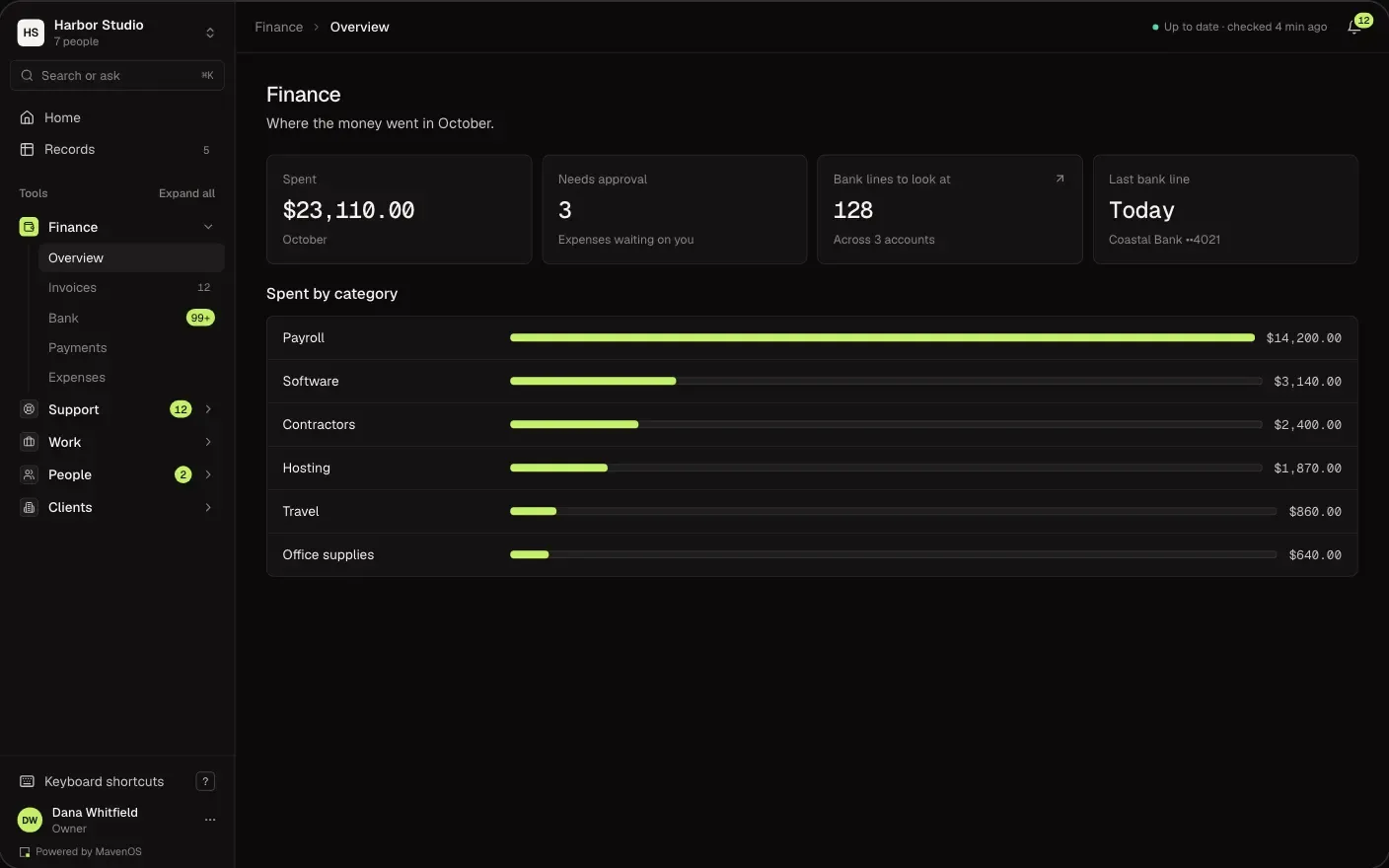Open the notifications bell icon
Viewport: 1389px width, 868px height.
tap(1354, 28)
